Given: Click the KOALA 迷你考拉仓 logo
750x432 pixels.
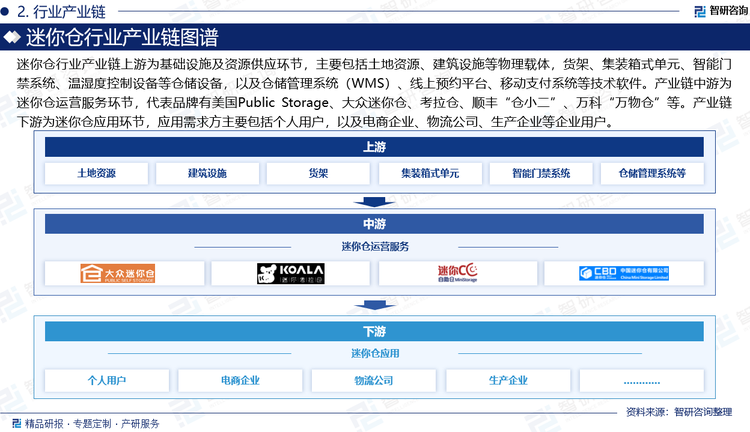Looking at the screenshot, I should 290,273.
